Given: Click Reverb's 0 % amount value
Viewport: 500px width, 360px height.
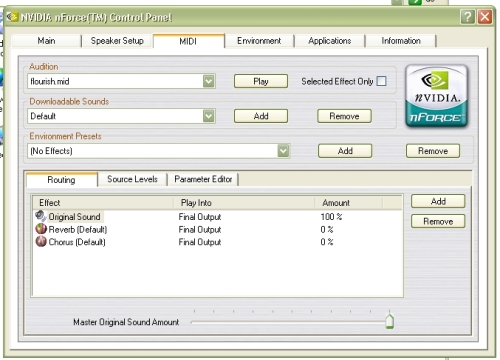Looking at the screenshot, I should [327, 230].
